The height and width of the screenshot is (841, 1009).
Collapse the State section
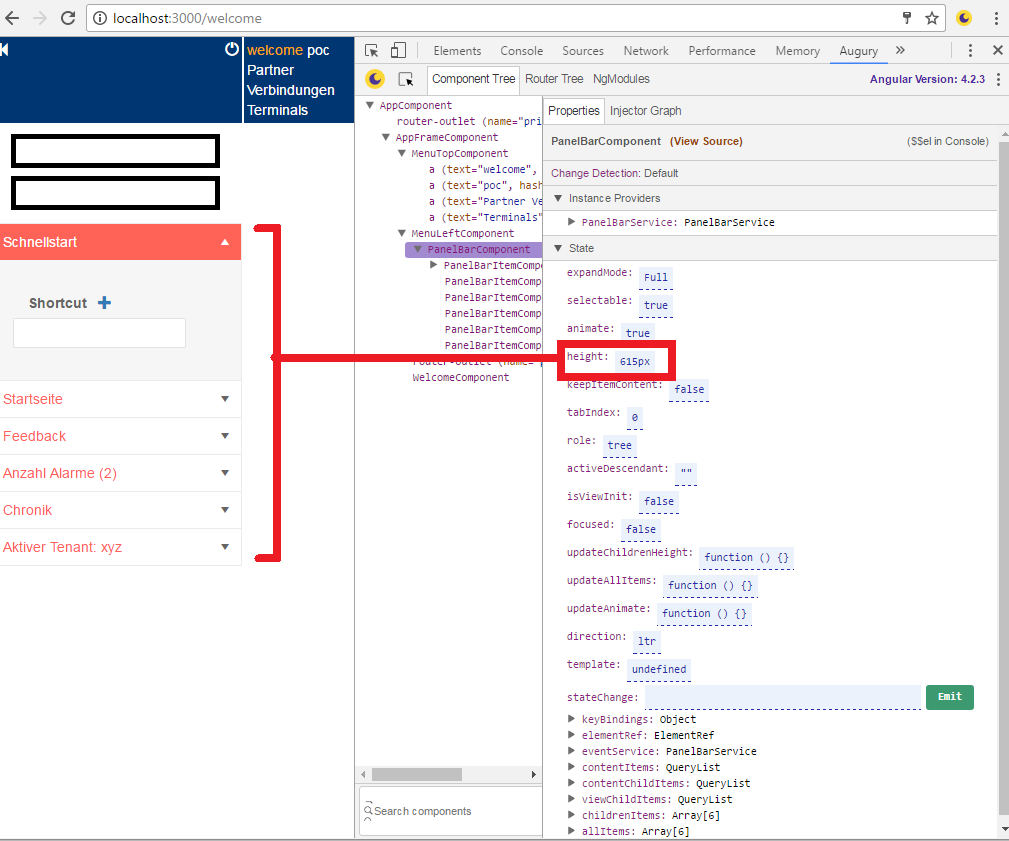[559, 248]
